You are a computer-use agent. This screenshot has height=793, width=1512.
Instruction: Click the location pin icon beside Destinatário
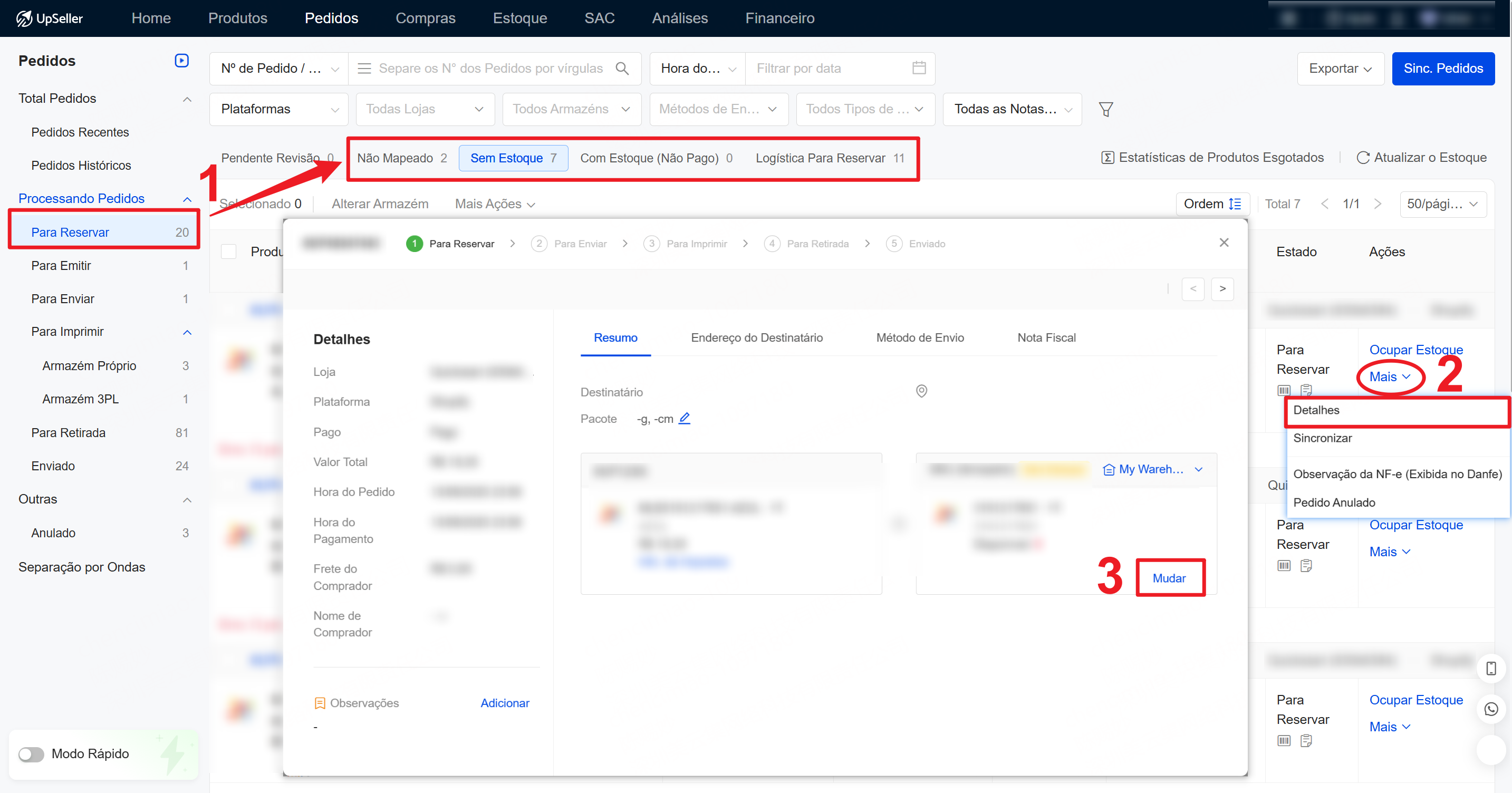tap(921, 391)
